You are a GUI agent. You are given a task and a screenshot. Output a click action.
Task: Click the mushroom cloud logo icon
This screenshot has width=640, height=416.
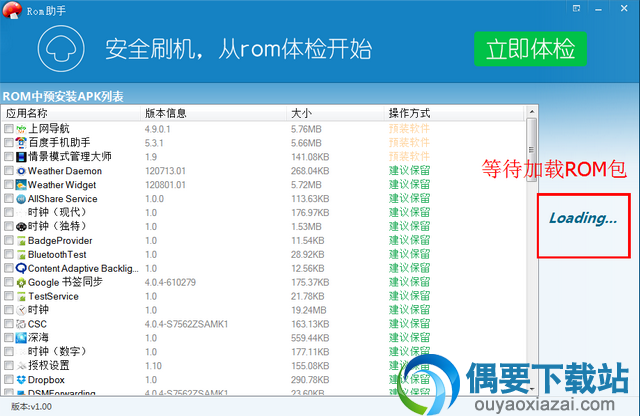61,49
